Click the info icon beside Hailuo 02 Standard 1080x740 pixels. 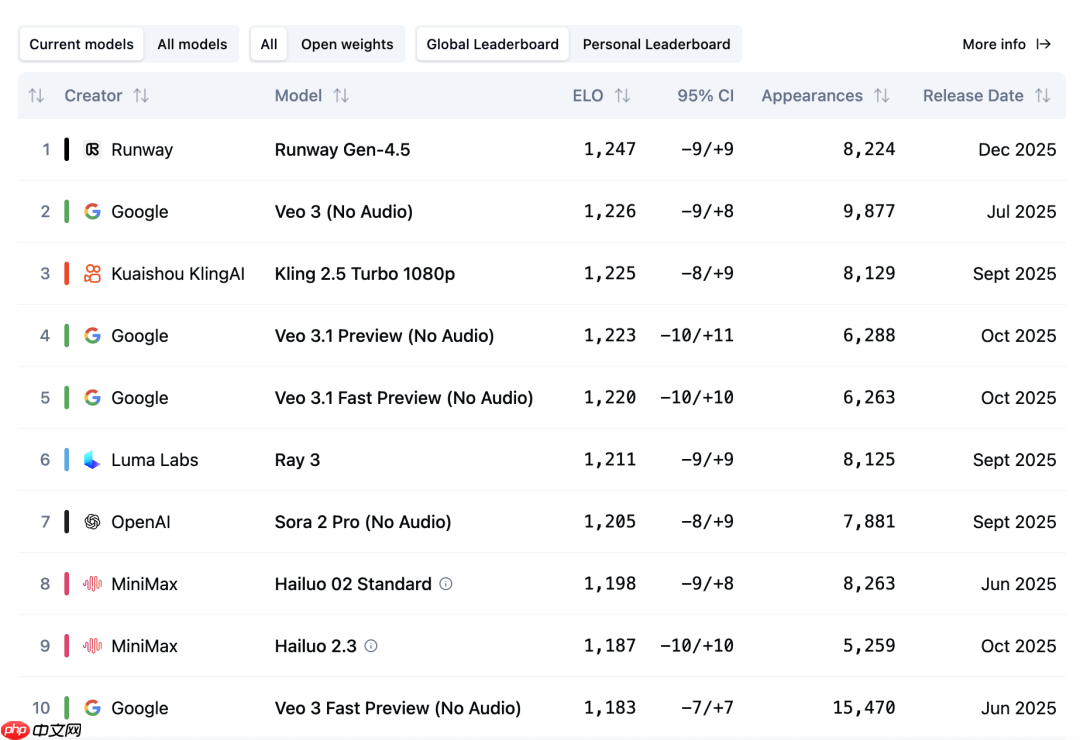[x=446, y=584]
